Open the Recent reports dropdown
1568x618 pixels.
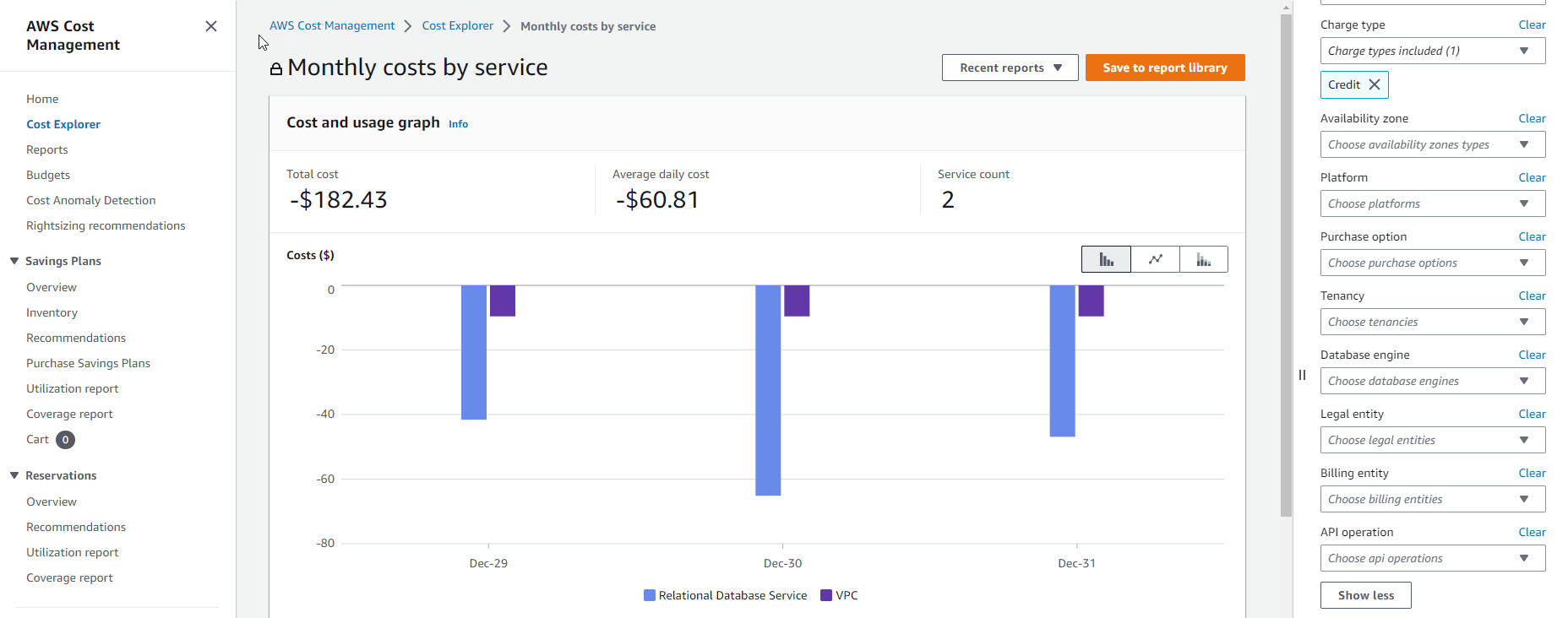(x=1010, y=68)
